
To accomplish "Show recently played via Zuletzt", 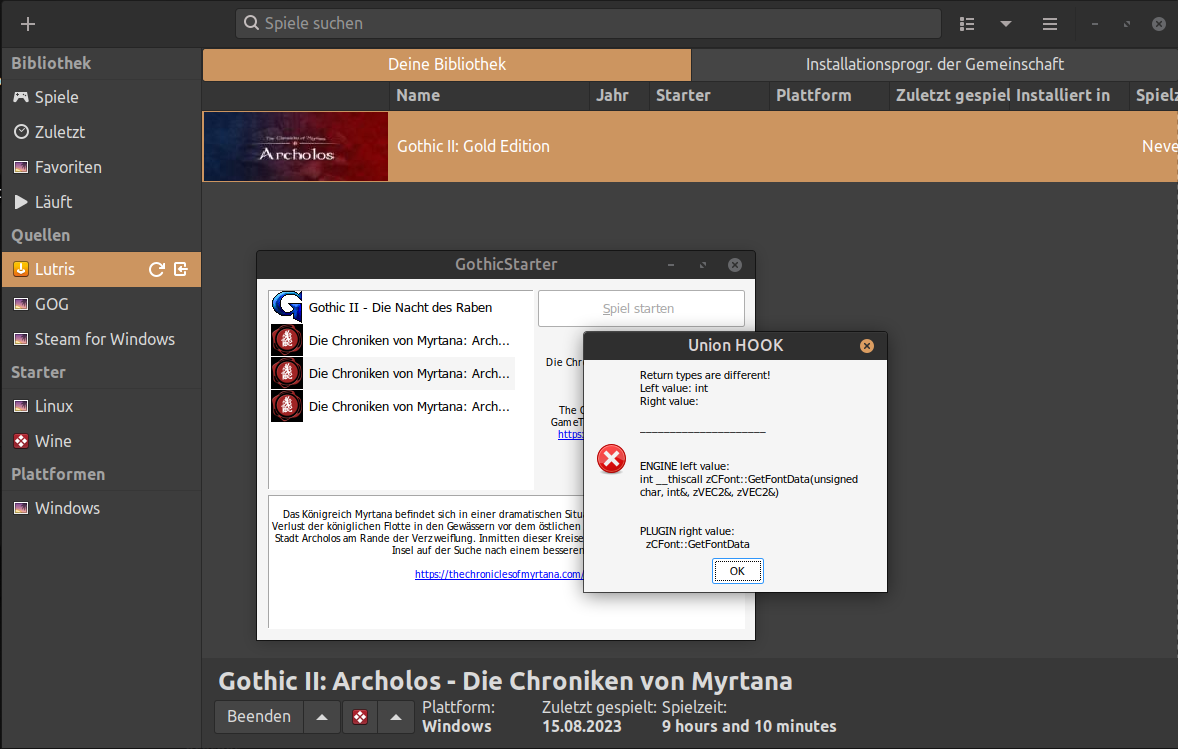I will pos(101,132).
